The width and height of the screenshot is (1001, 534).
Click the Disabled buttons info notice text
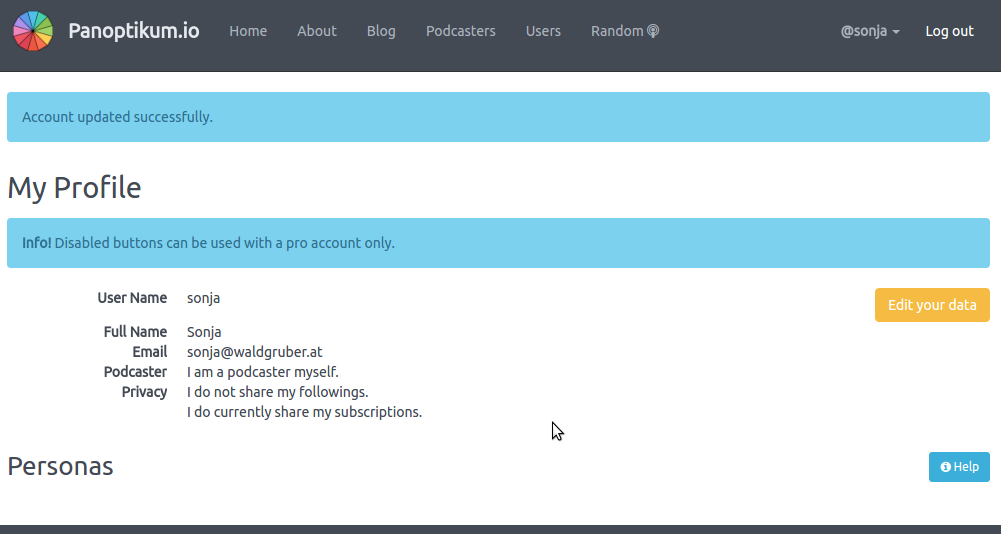click(209, 243)
